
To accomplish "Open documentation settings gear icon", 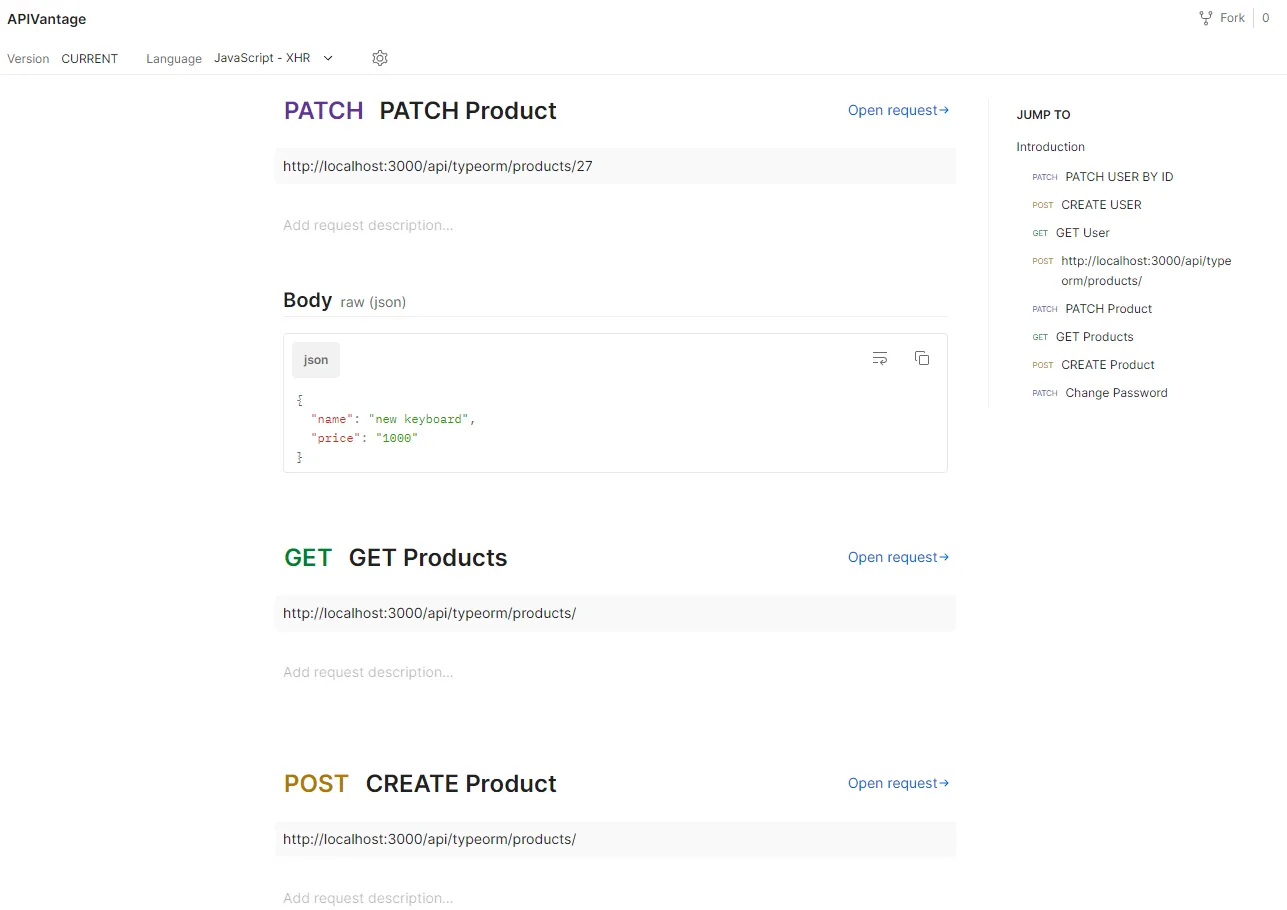I will coord(380,58).
